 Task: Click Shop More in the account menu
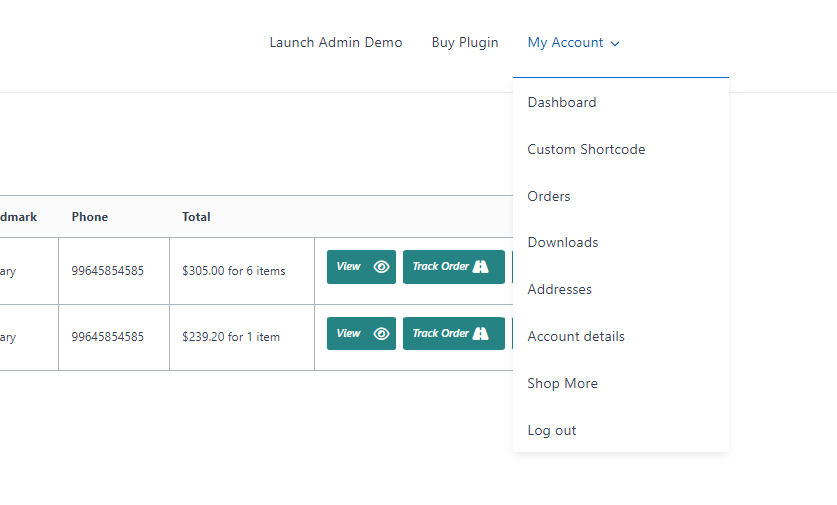click(562, 383)
